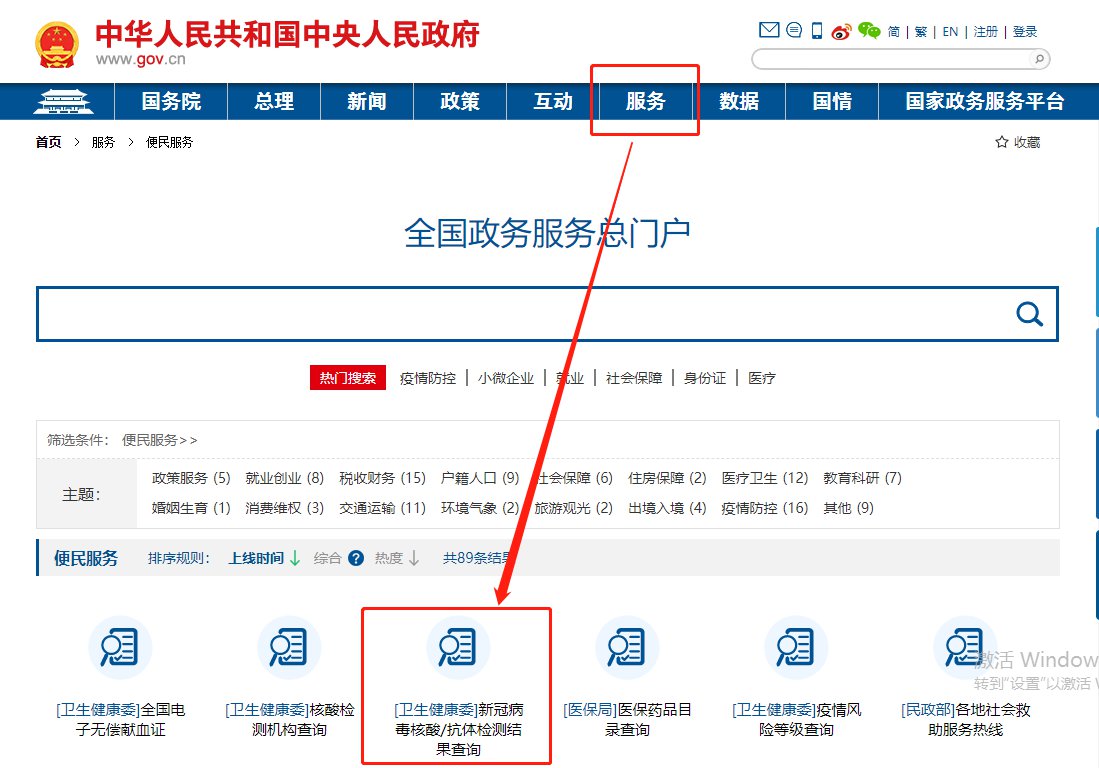The width and height of the screenshot is (1099, 768).
Task: Open the 疫情风险等级查询 service icon
Action: tap(796, 647)
